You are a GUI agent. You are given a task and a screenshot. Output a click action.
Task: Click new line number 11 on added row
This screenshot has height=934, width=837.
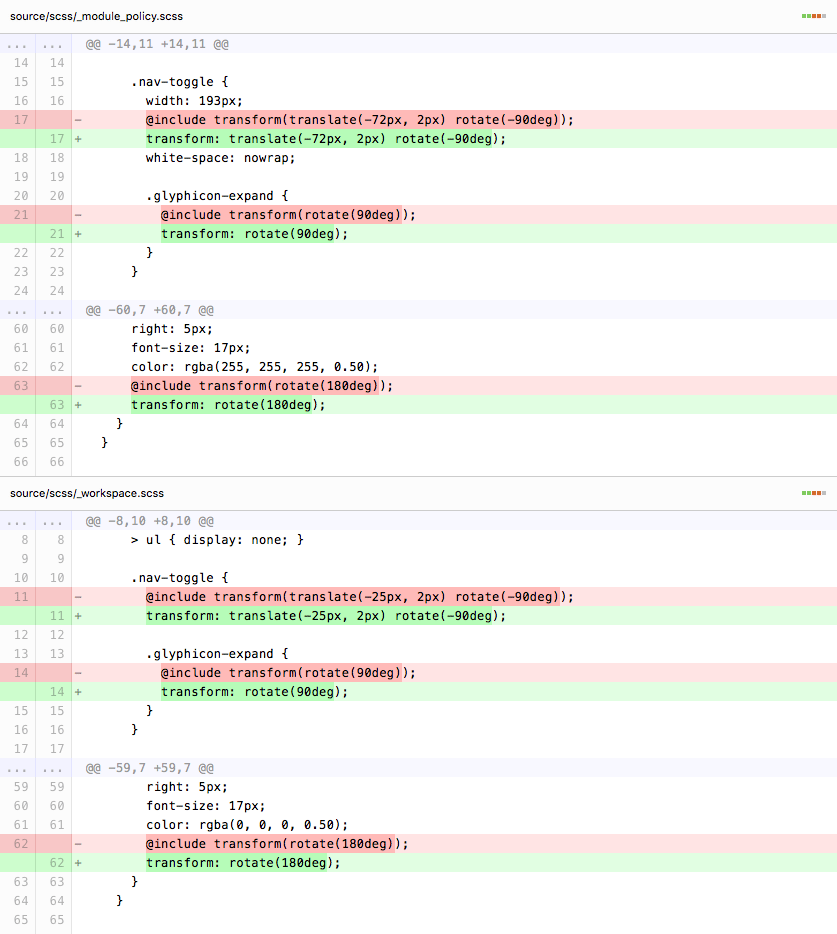[57, 616]
